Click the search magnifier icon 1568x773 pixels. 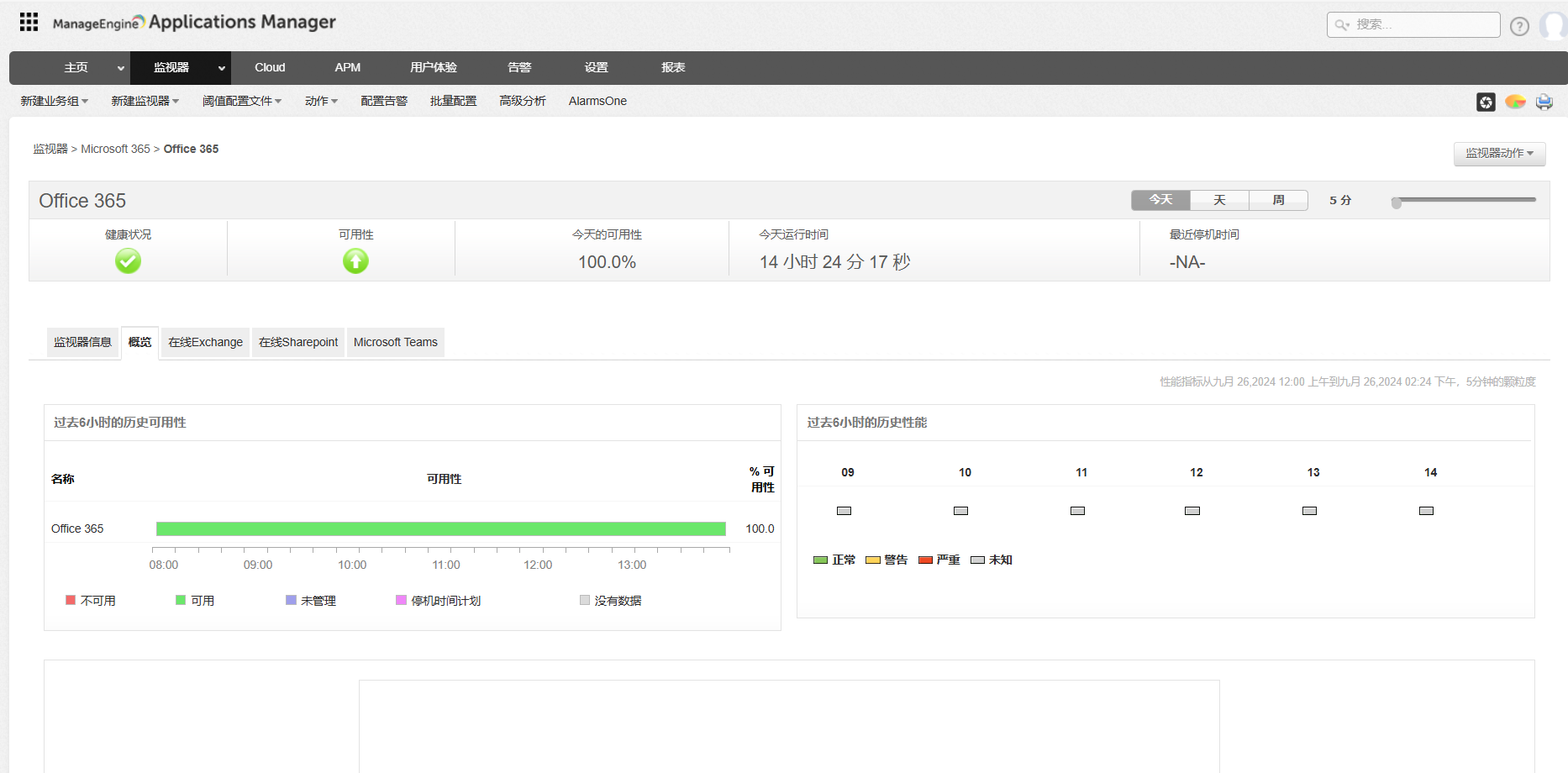pos(1342,24)
